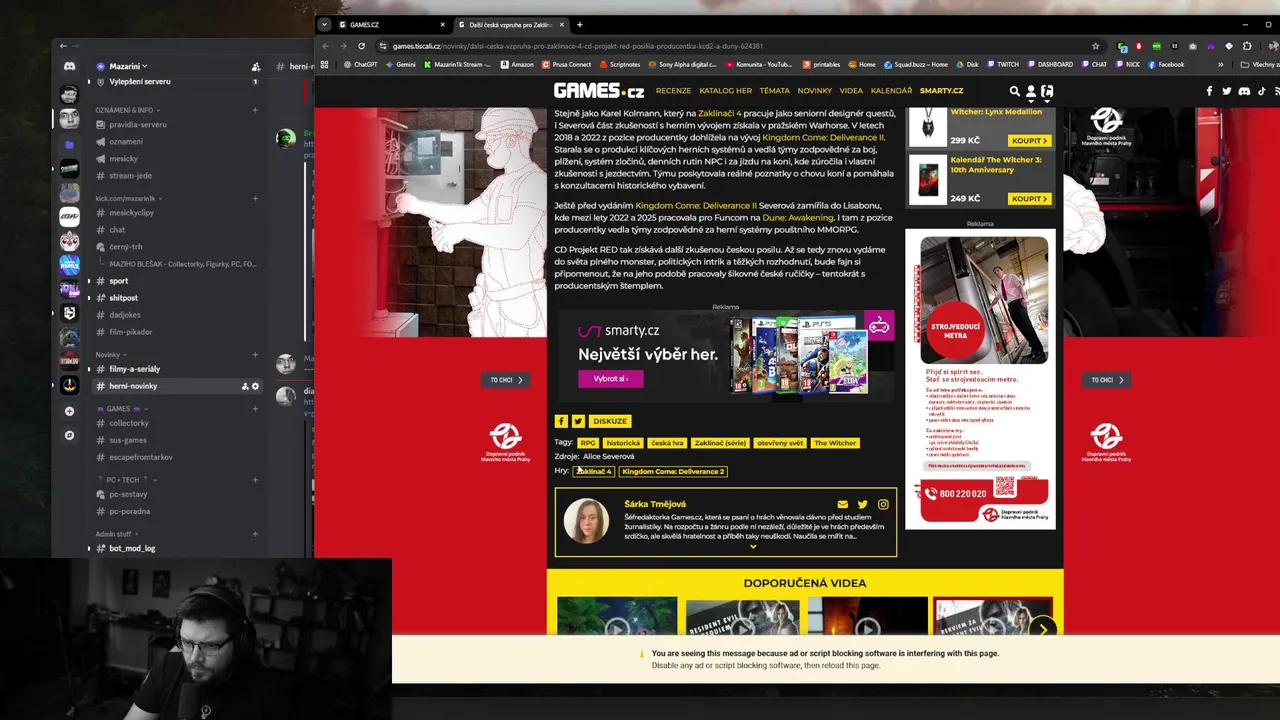Open KATALOG HER menu item

click(725, 91)
